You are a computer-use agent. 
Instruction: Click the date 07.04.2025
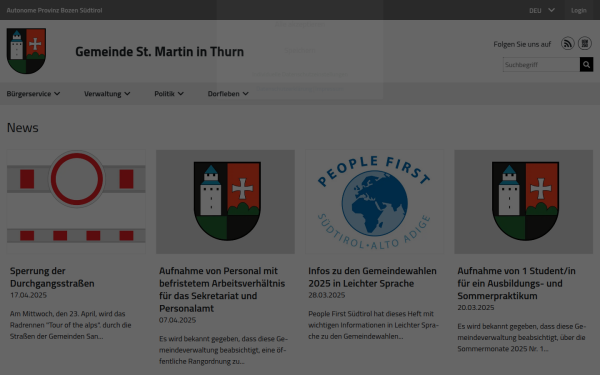click(178, 320)
